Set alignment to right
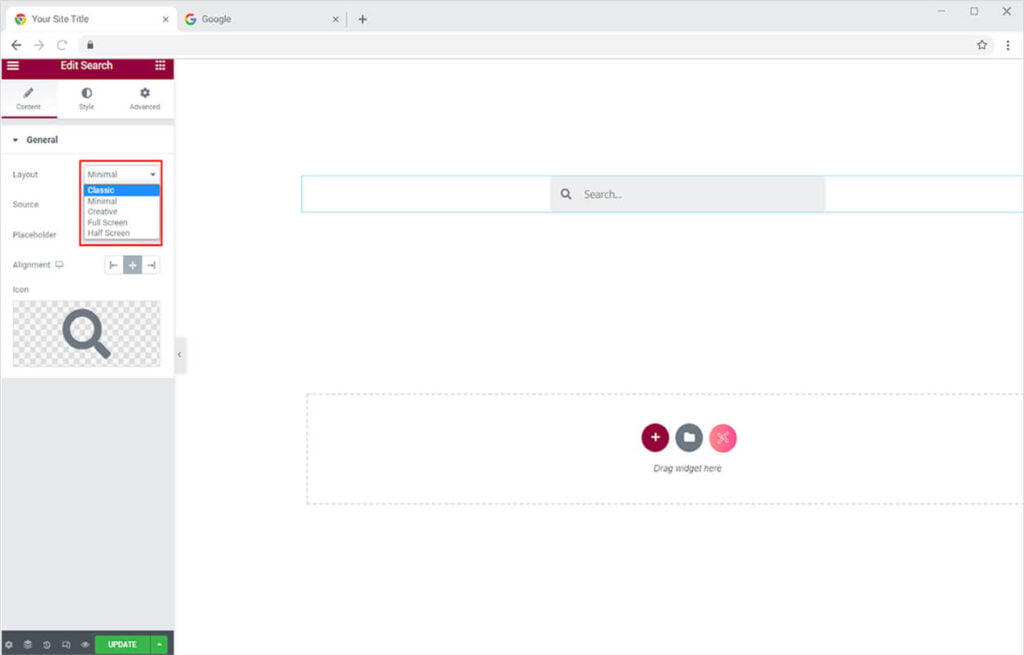 [x=150, y=265]
